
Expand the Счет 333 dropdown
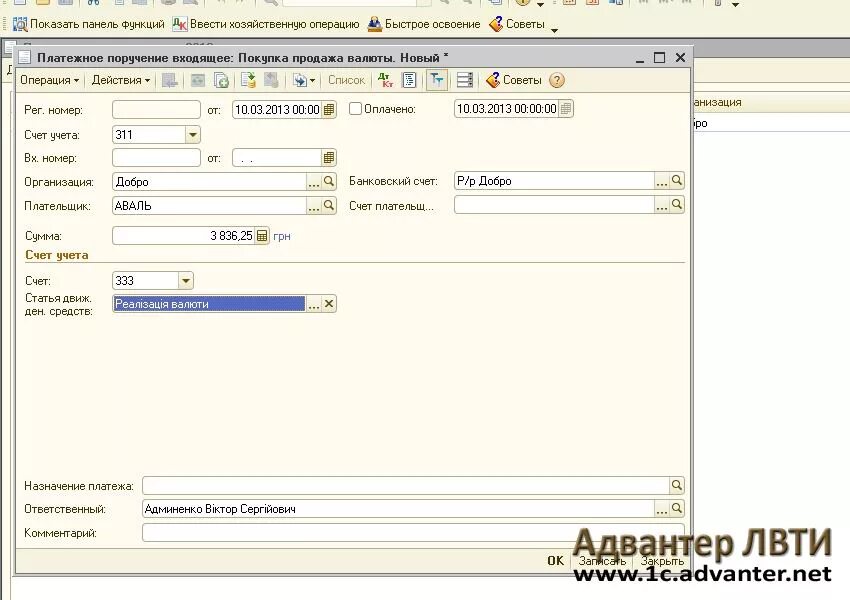click(185, 280)
